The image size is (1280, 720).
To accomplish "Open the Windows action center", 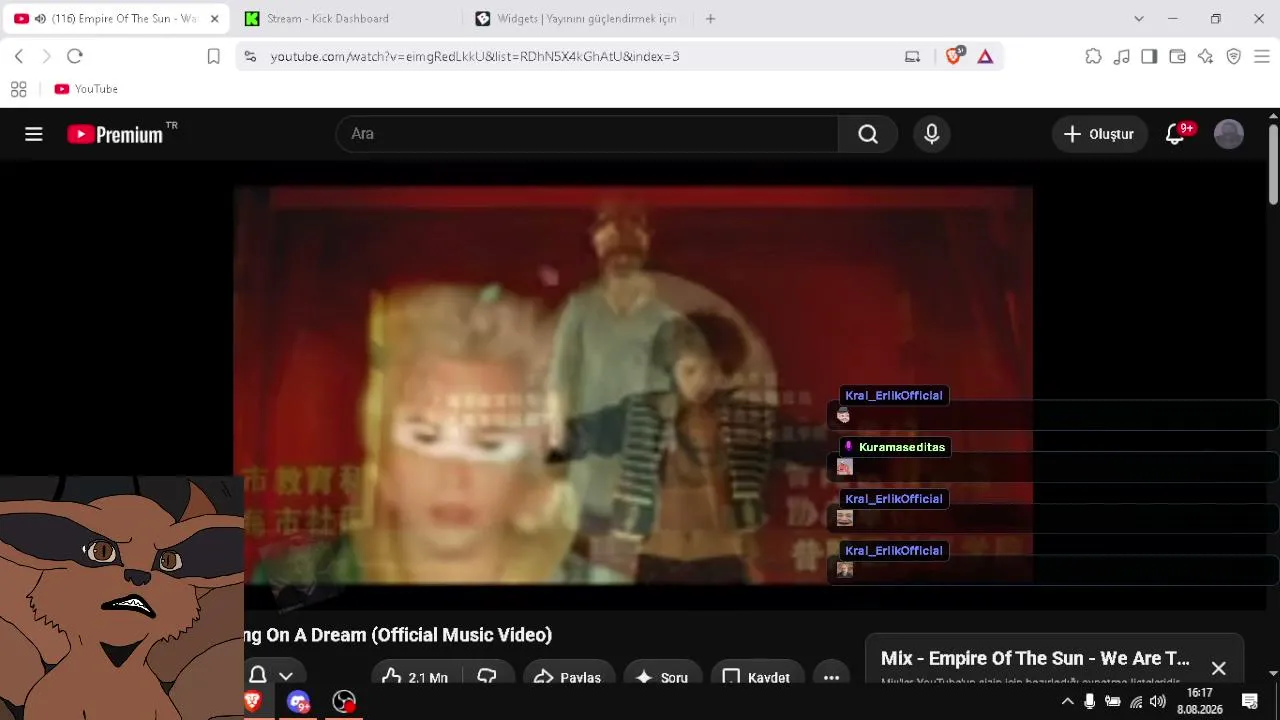I will coord(1250,702).
